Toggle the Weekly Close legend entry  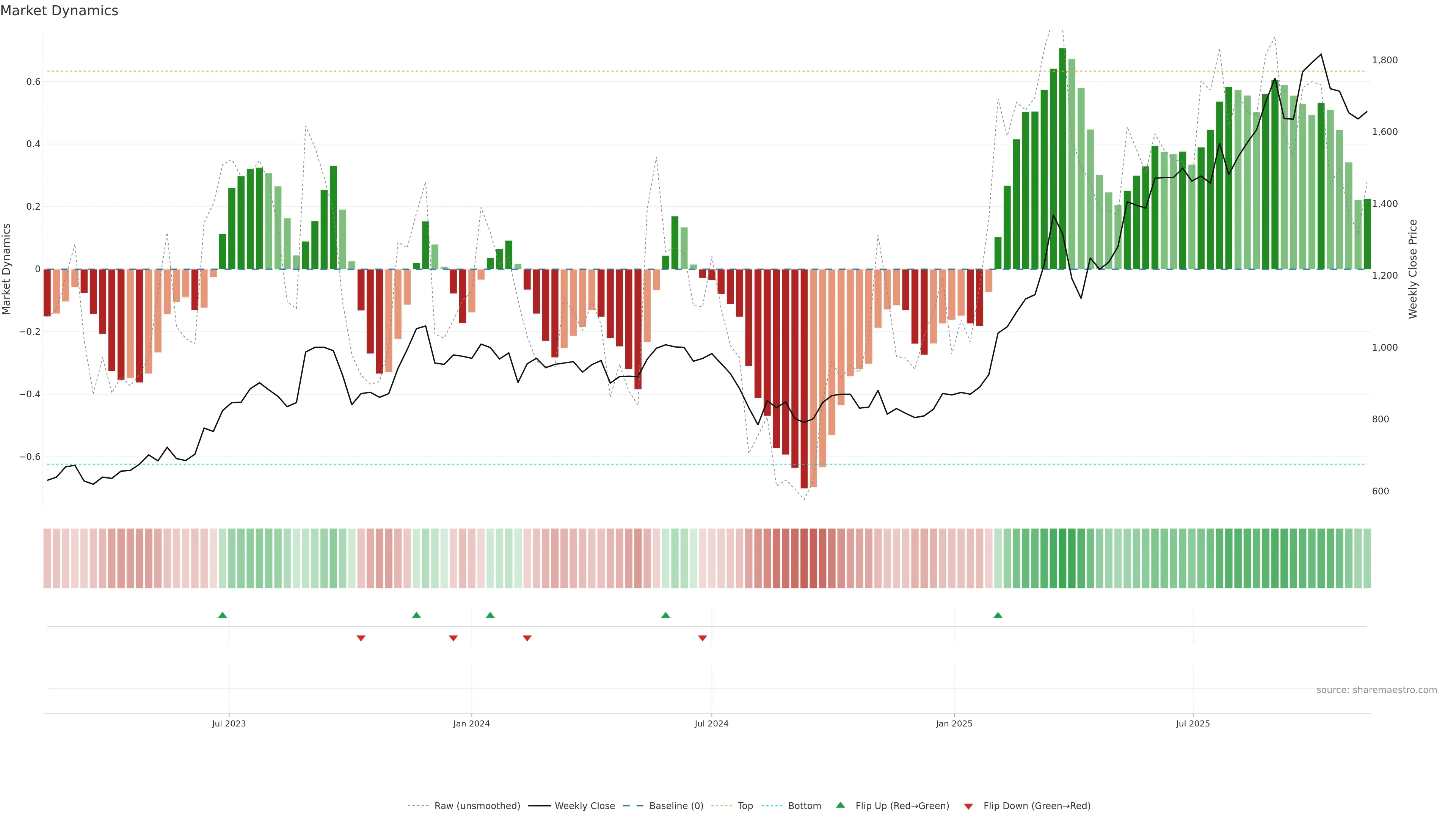[x=584, y=805]
